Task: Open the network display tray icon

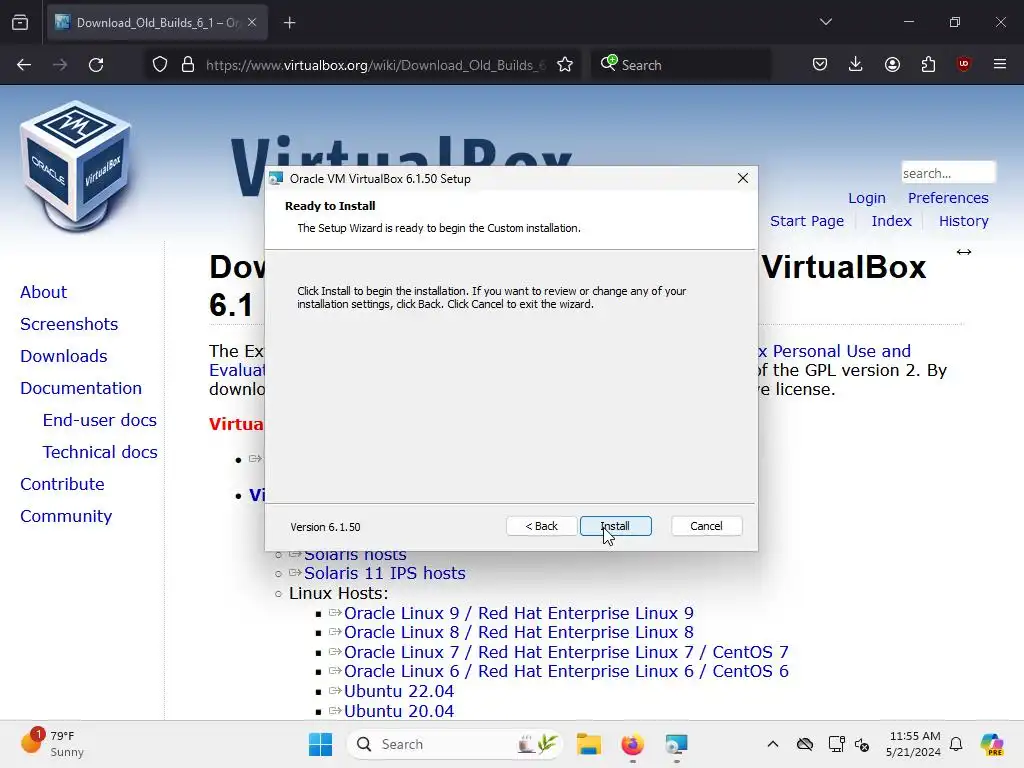Action: 836,744
